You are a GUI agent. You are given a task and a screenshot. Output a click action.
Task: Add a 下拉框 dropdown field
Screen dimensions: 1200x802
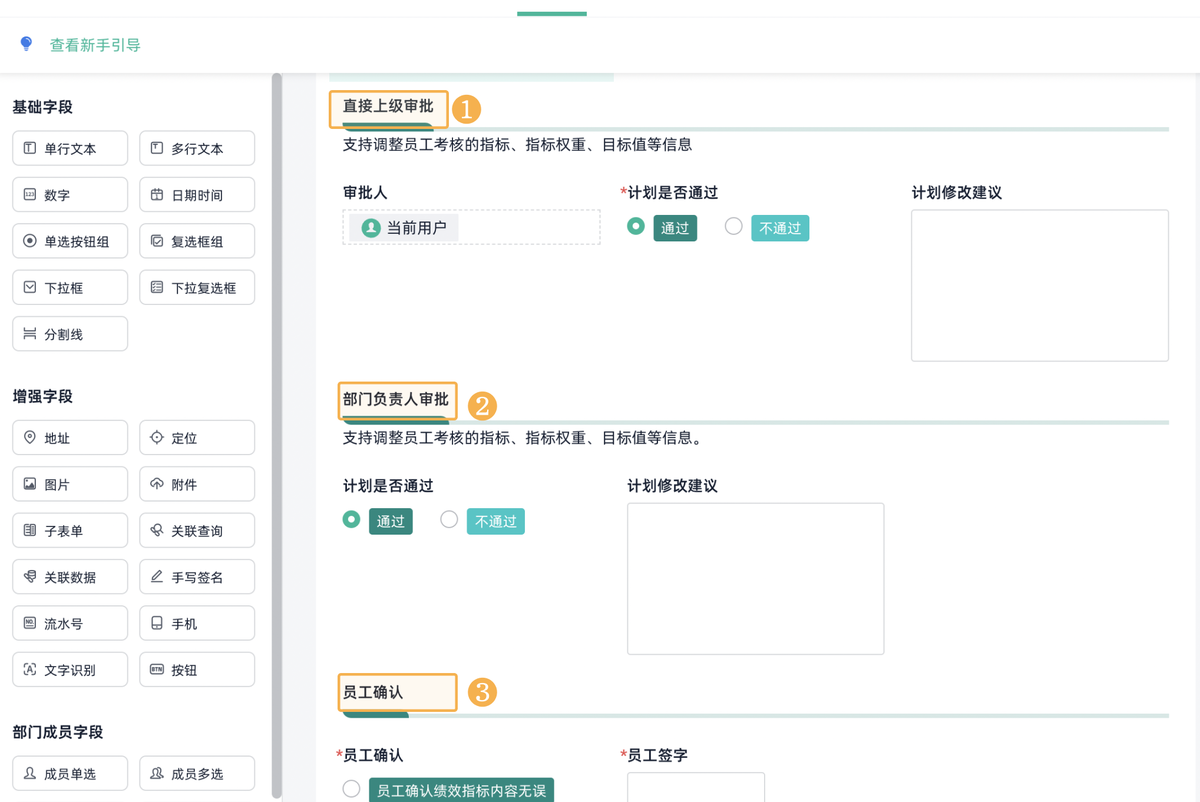pos(70,288)
